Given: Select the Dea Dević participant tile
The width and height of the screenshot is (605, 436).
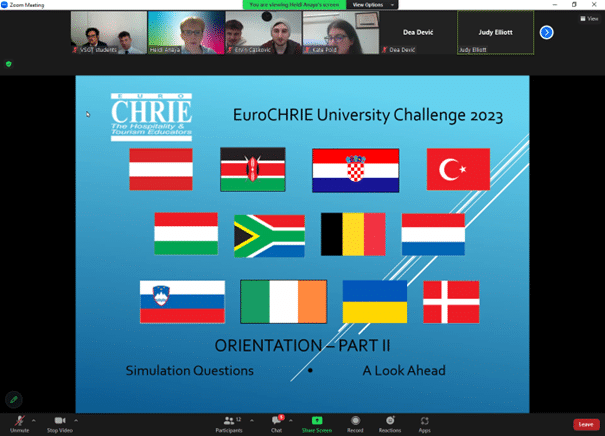Looking at the screenshot, I should (418, 32).
